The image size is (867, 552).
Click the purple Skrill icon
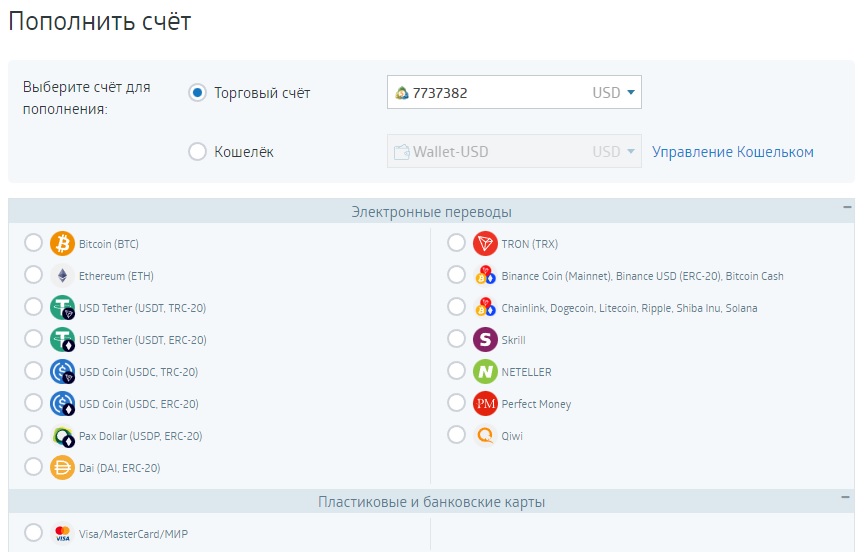[x=485, y=340]
